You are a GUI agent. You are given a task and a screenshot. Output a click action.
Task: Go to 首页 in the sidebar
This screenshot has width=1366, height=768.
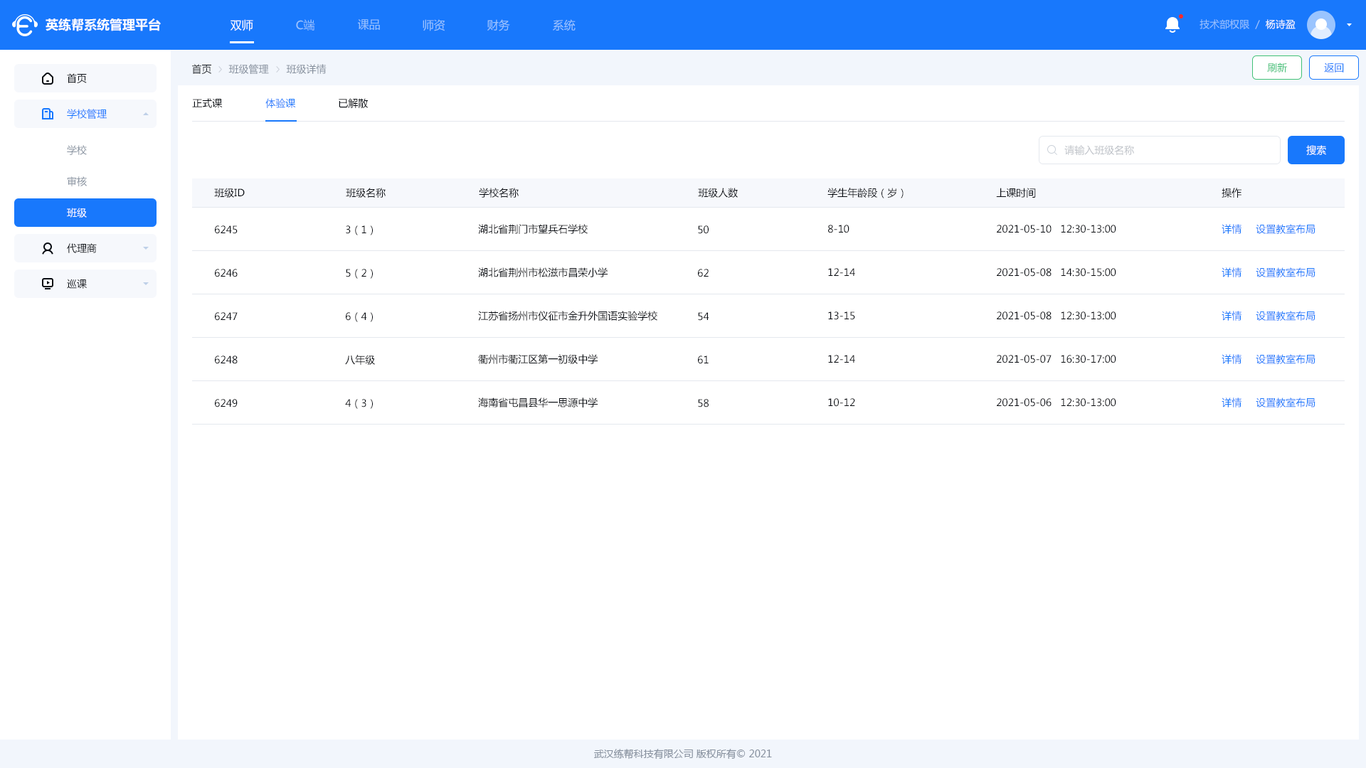click(85, 78)
